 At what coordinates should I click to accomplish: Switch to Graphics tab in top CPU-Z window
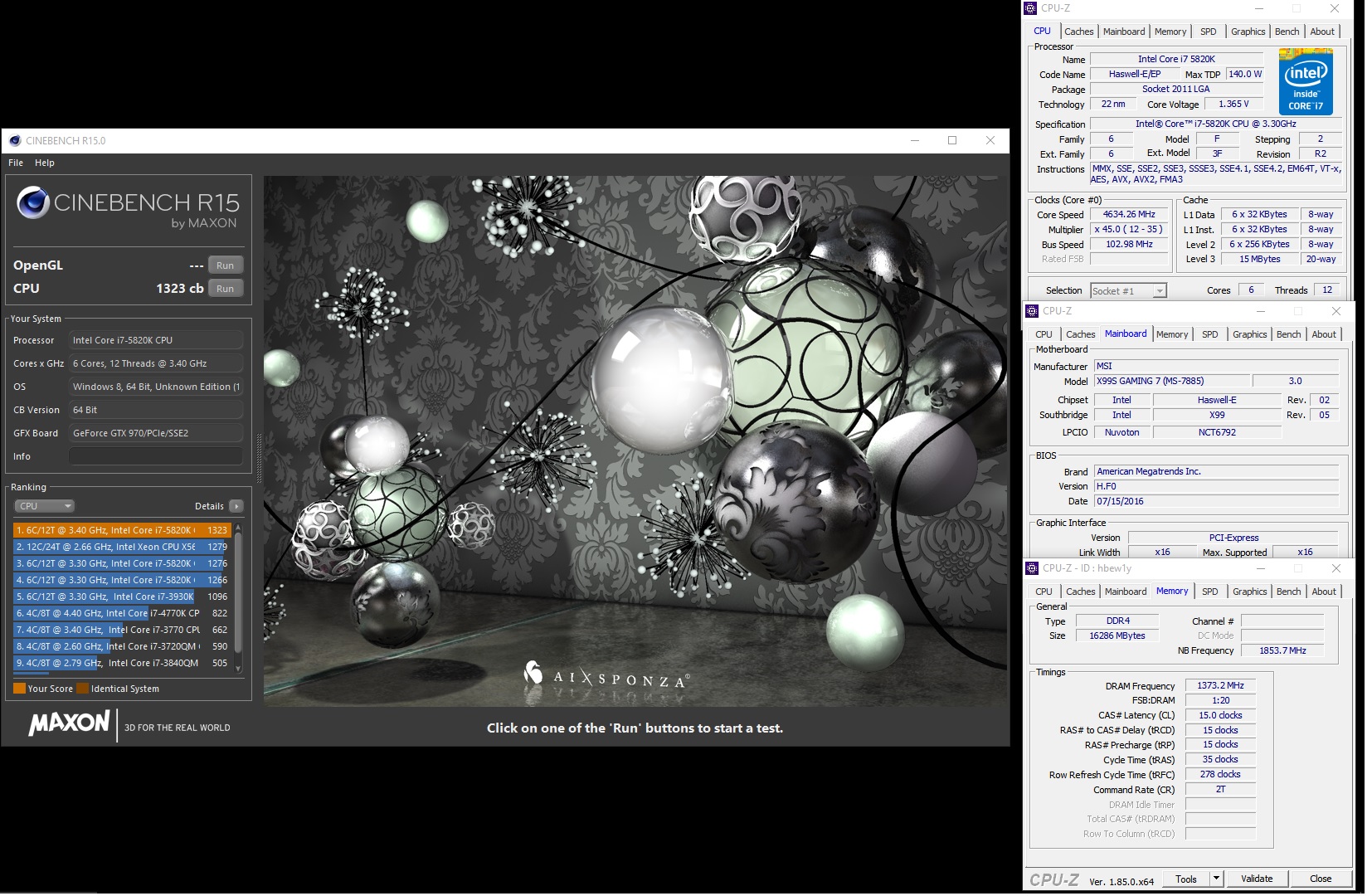[x=1248, y=32]
